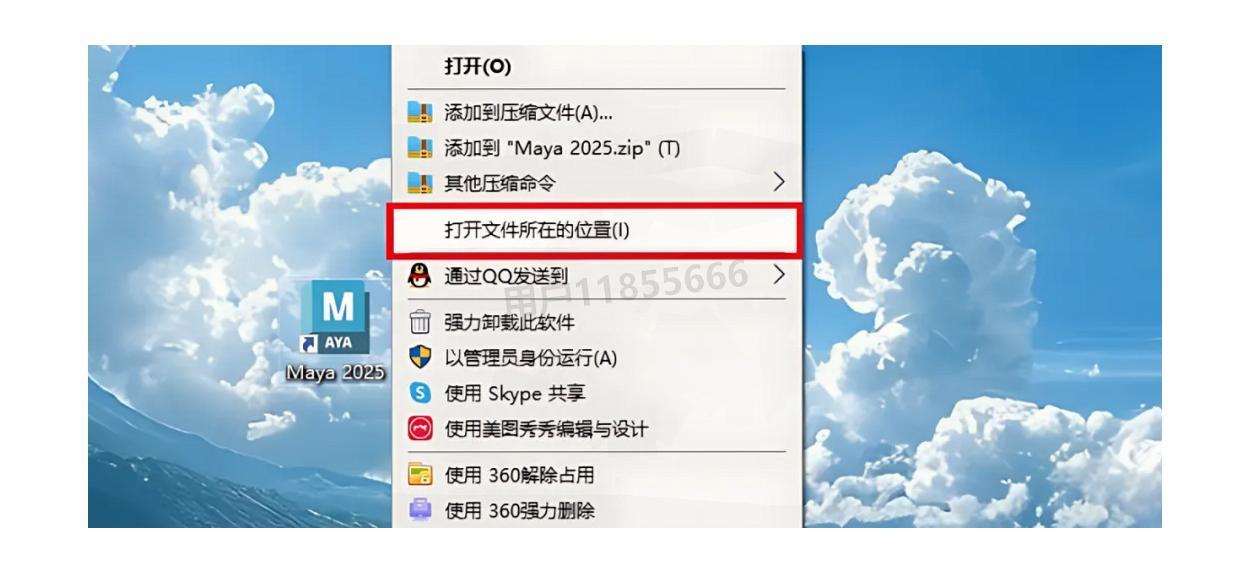This screenshot has height=573, width=1251.
Task: Click the Maya 2025 label under the shortcut
Action: coord(335,373)
